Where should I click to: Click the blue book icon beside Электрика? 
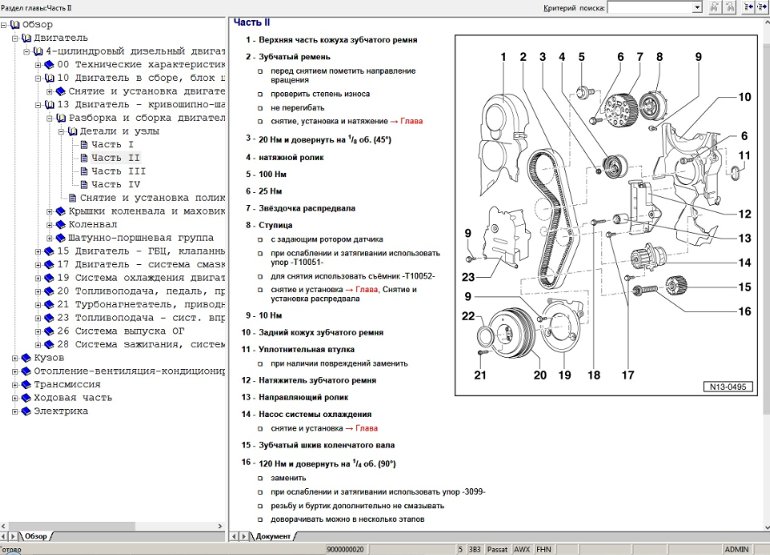[x=27, y=411]
